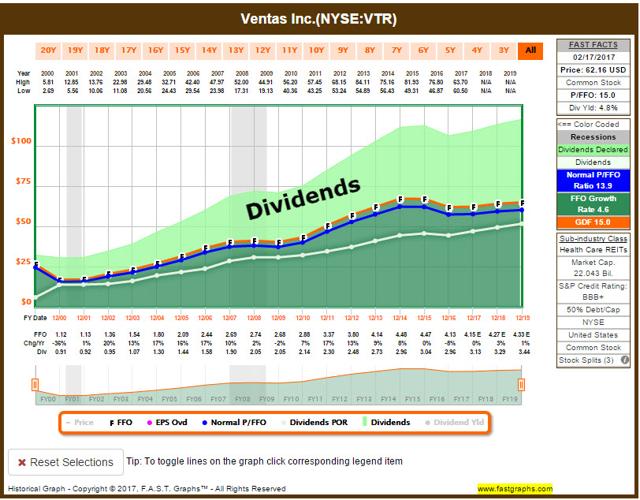Click the 50% Debt/Cap entry
640x500 pixels.
click(593, 310)
